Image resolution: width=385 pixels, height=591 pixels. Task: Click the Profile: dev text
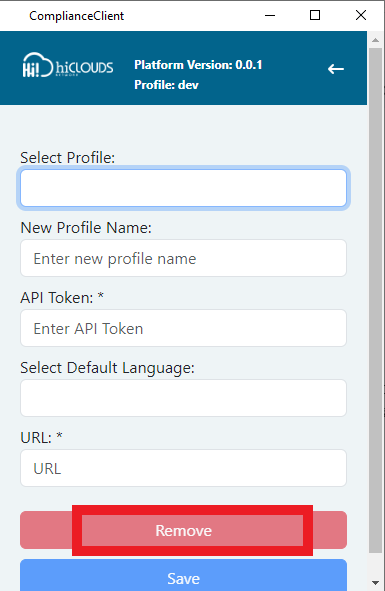pos(166,85)
